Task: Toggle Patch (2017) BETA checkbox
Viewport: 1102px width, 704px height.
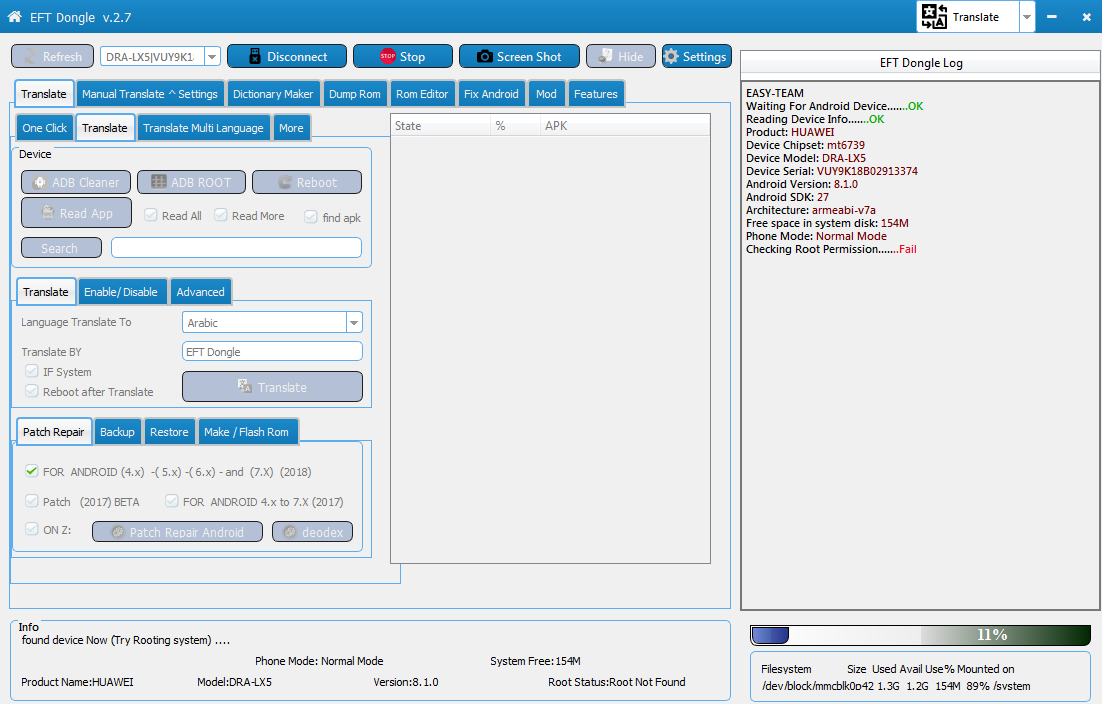Action: (32, 501)
